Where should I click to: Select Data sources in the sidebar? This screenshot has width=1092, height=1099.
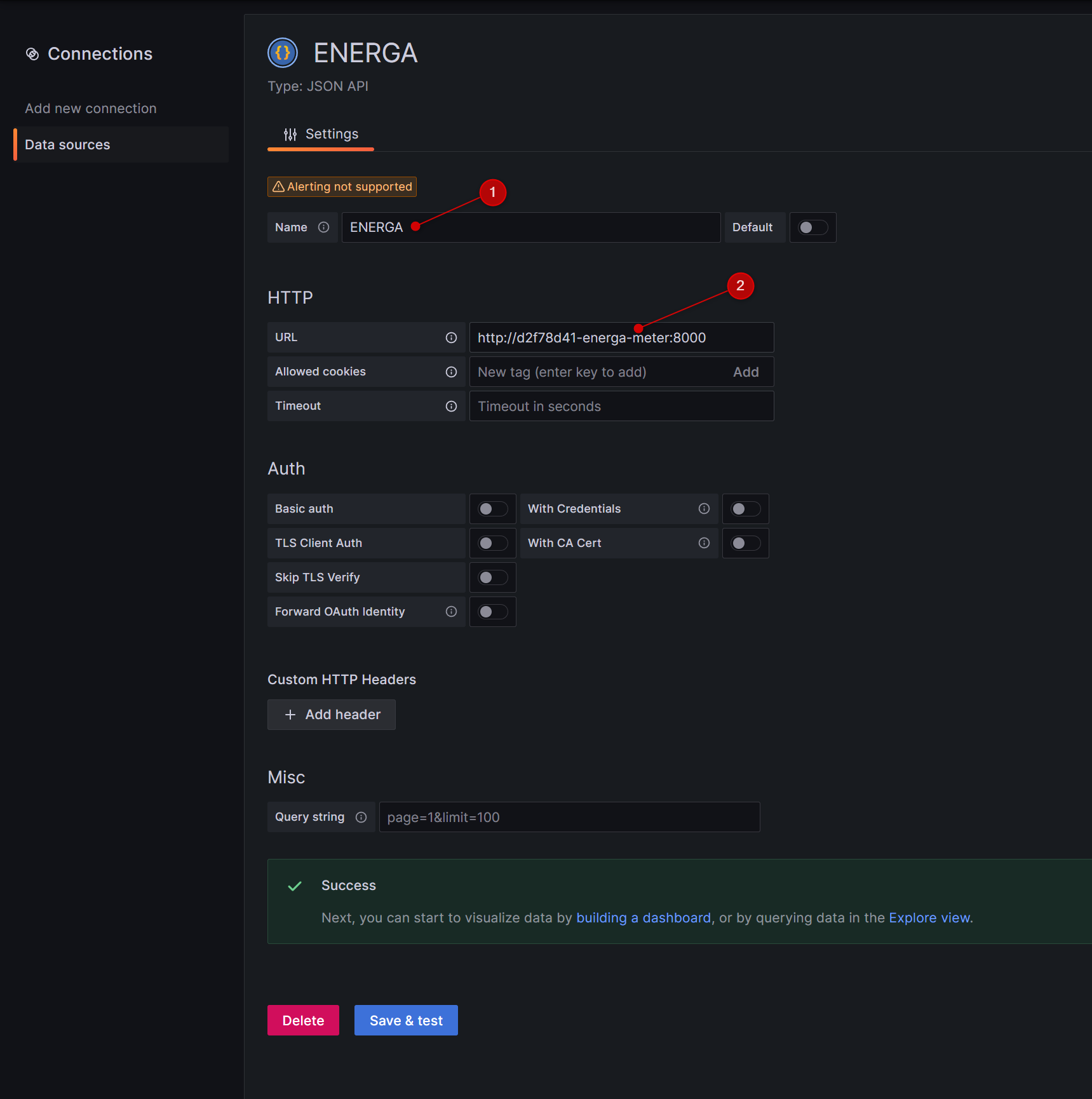[x=67, y=144]
